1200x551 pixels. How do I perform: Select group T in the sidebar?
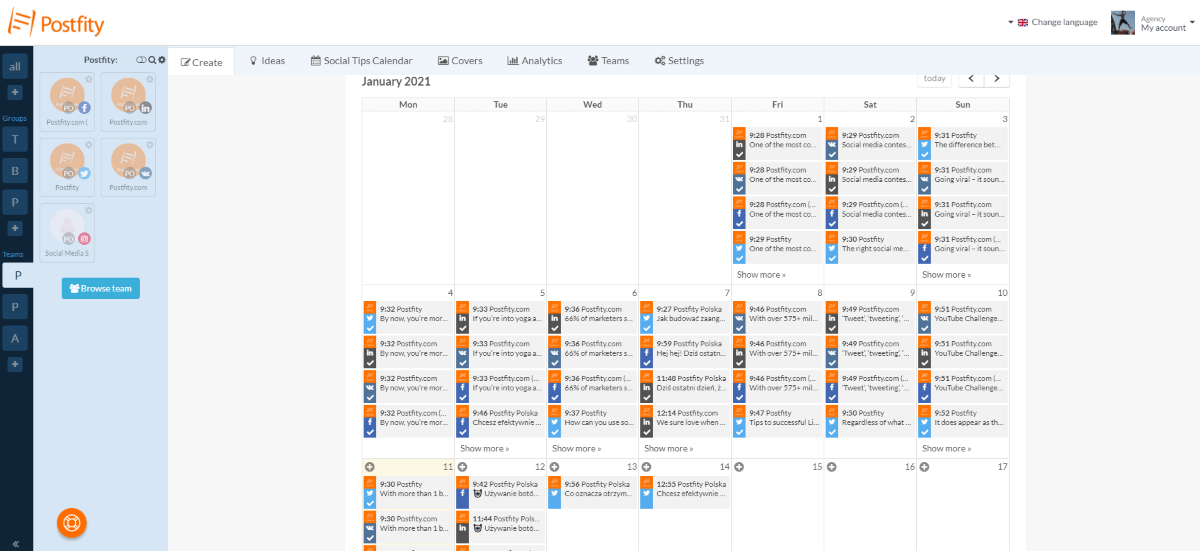pyautogui.click(x=15, y=141)
